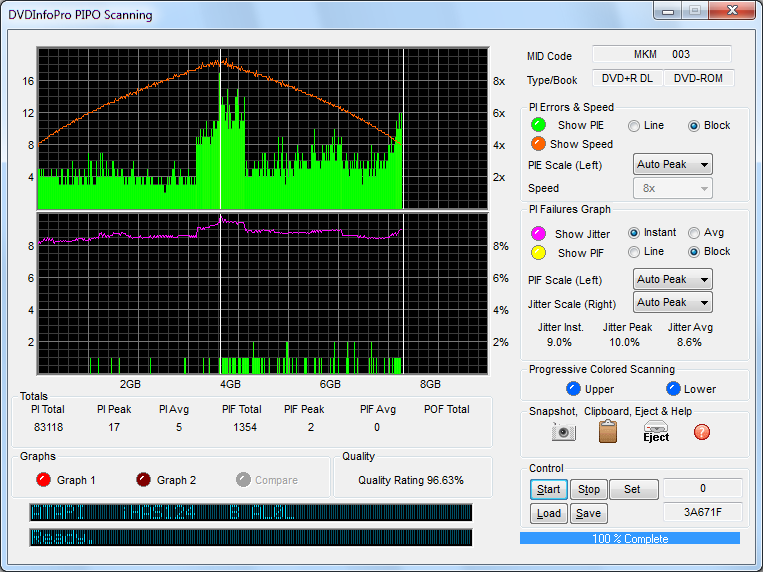Open help with the red question icon

702,432
